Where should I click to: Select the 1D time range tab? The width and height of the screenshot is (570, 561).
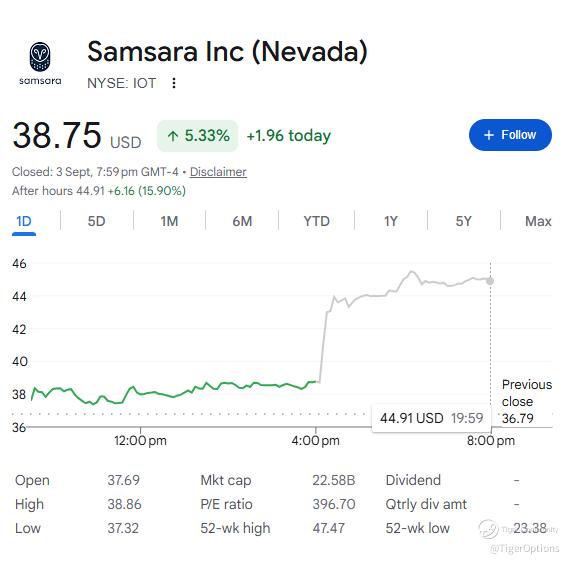[24, 221]
